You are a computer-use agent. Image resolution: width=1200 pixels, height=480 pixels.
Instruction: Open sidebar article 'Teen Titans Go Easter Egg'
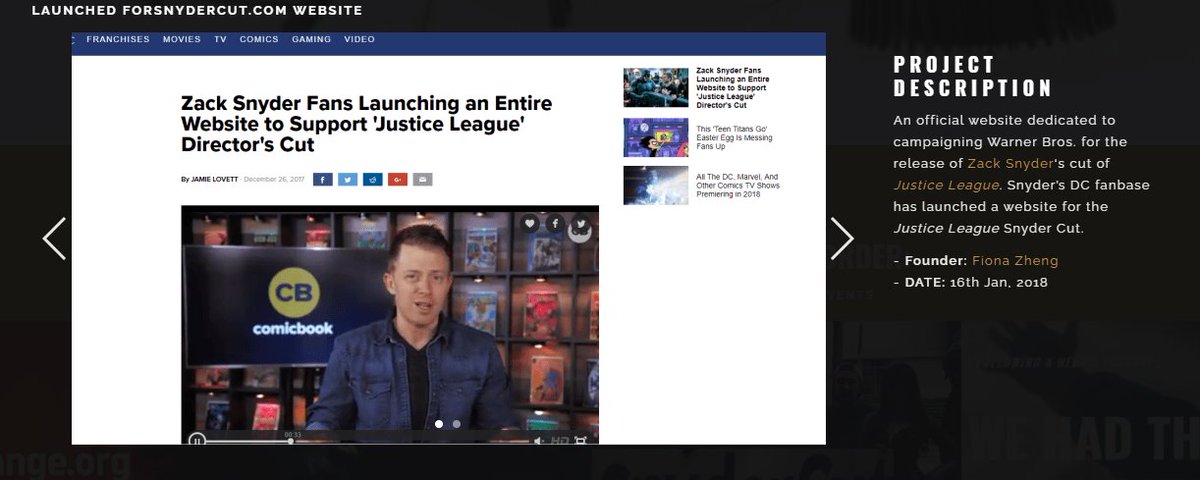click(x=738, y=138)
